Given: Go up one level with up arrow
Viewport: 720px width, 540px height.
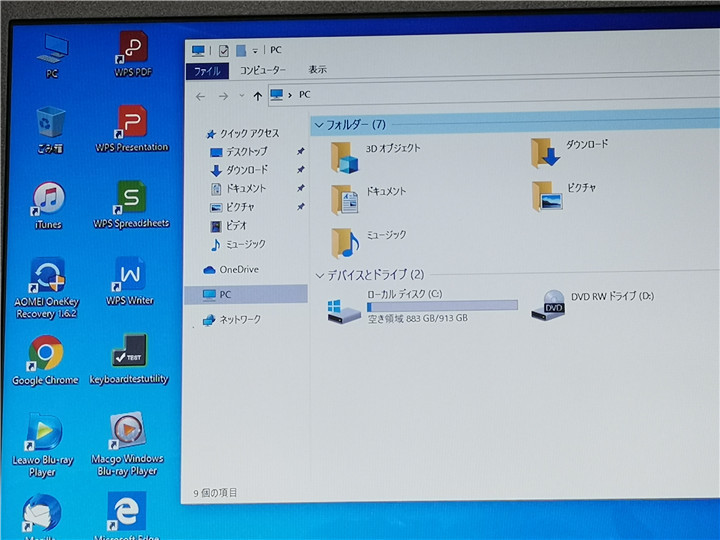Looking at the screenshot, I should pyautogui.click(x=258, y=96).
